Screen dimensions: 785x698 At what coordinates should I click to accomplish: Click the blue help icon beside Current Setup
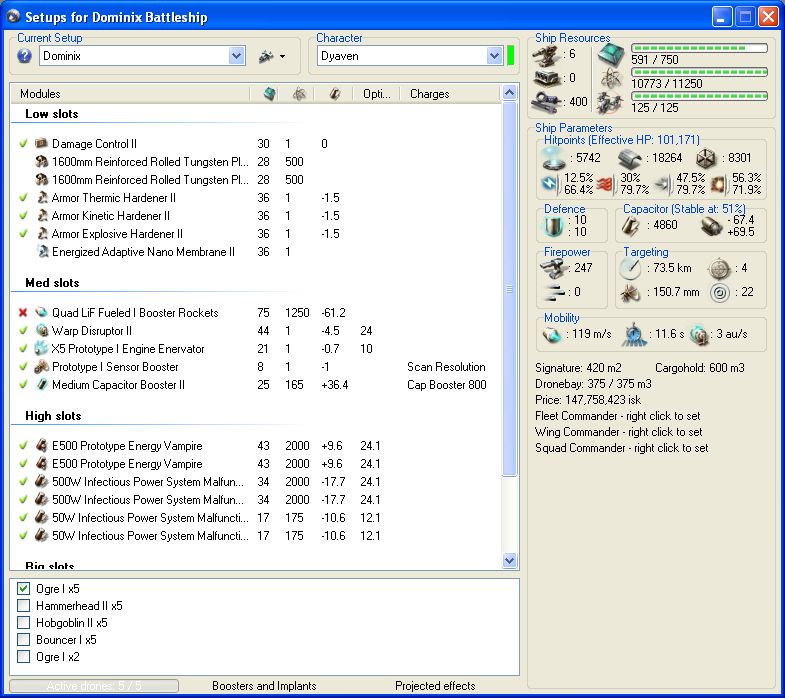(25, 56)
